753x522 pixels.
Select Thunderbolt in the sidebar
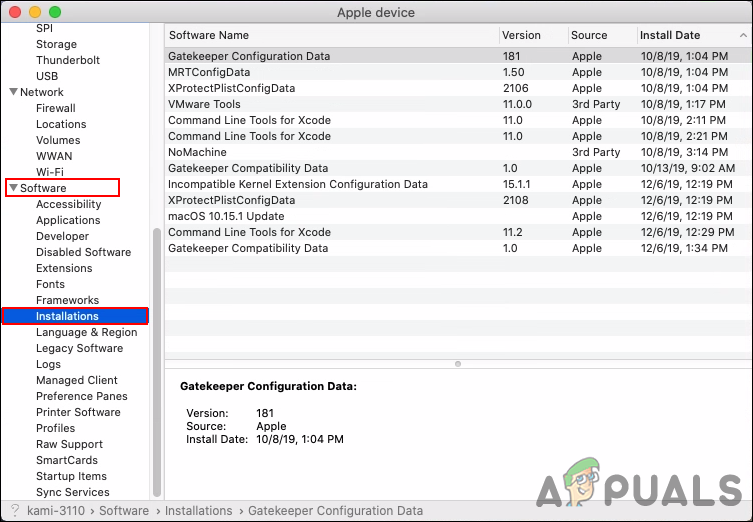coord(68,60)
